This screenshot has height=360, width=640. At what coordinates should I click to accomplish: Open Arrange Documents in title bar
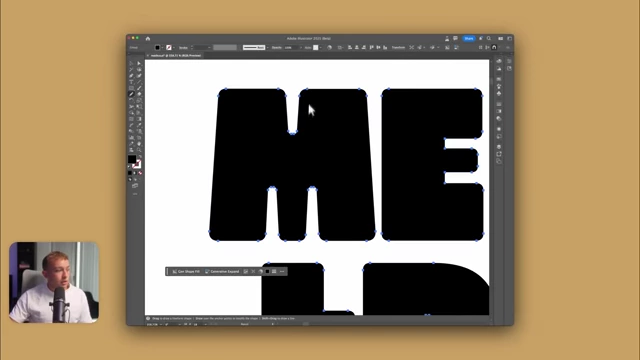click(x=500, y=38)
